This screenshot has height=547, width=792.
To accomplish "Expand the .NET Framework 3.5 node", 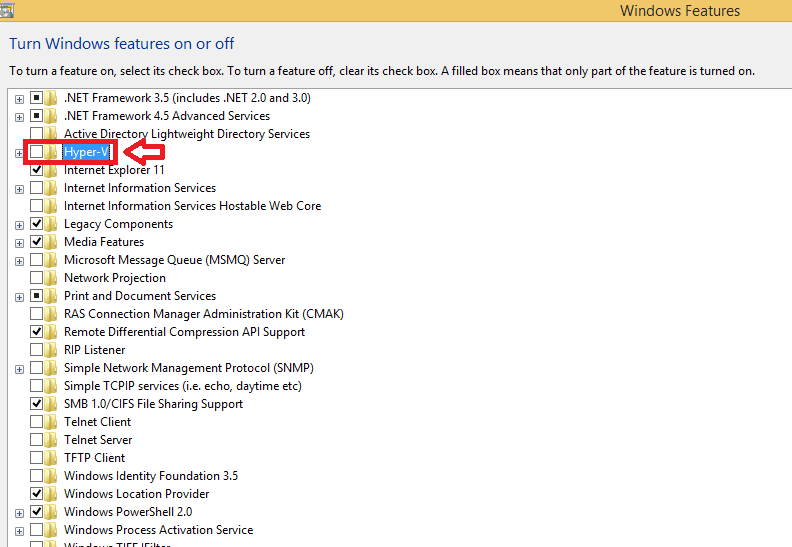I will (x=19, y=100).
